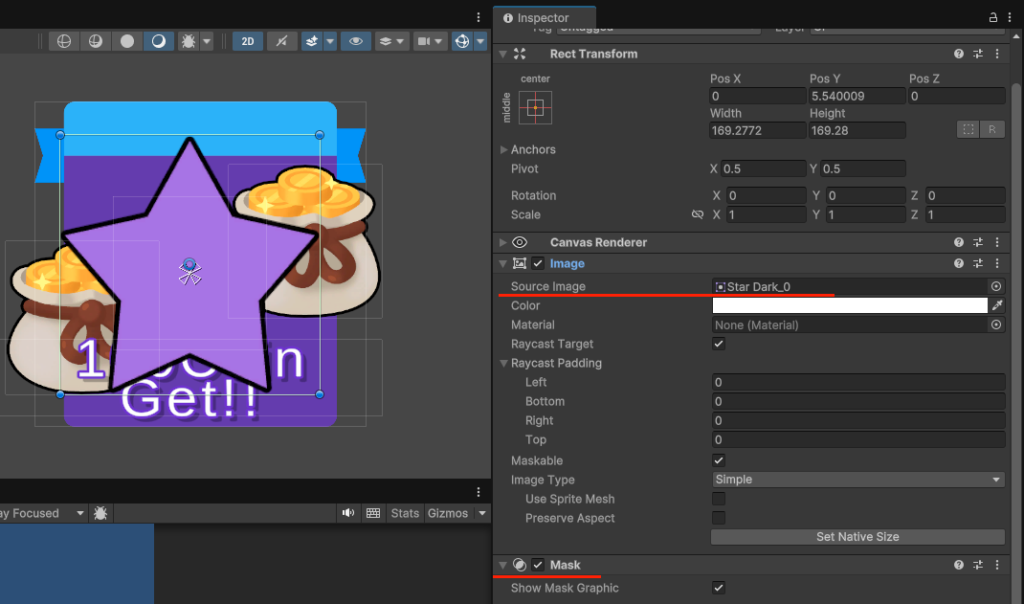
Task: Toggle scene lighting icon
Action: pyautogui.click(x=281, y=41)
